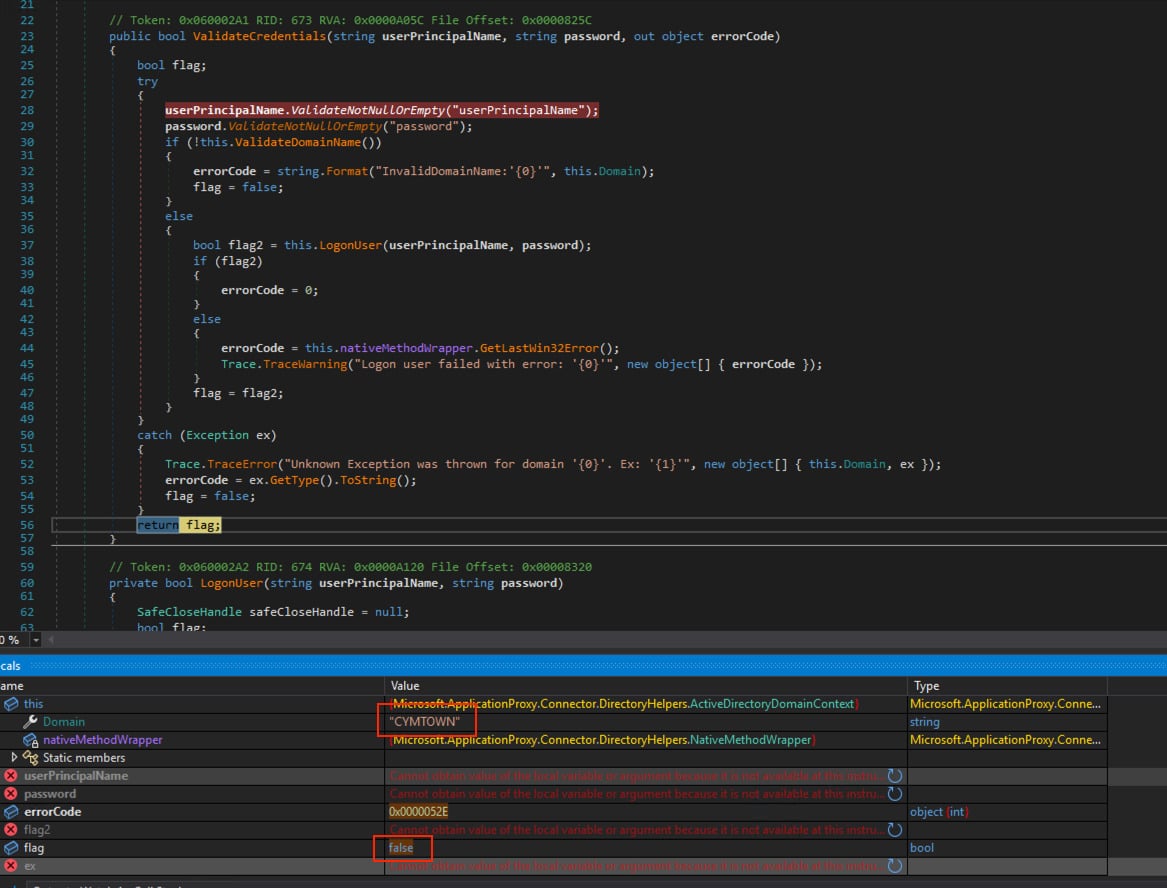Expand the Static members tree node
1167x888 pixels.
tap(13, 758)
